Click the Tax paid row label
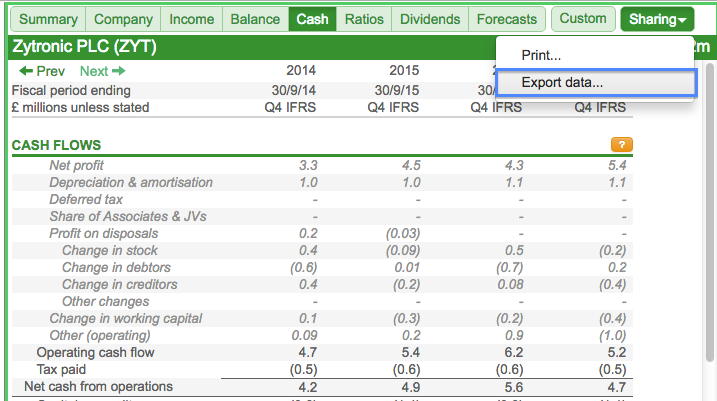 coord(61,369)
